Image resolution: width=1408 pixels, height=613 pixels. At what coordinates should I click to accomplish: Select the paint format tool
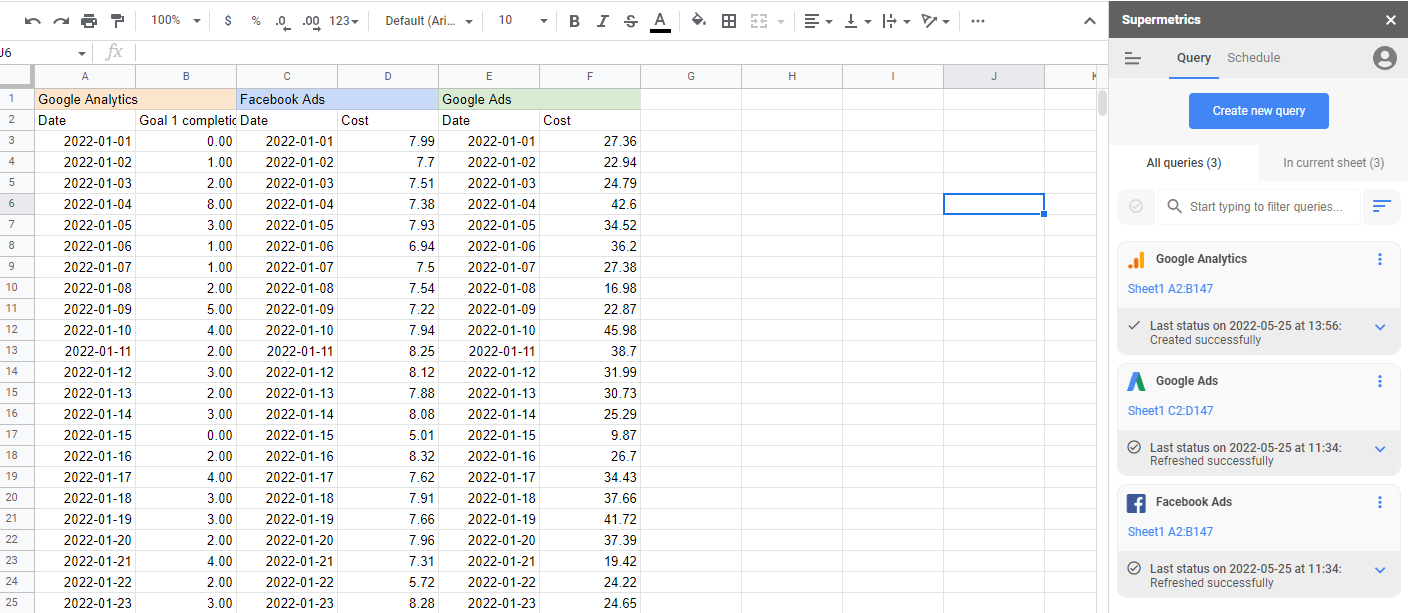tap(117, 21)
